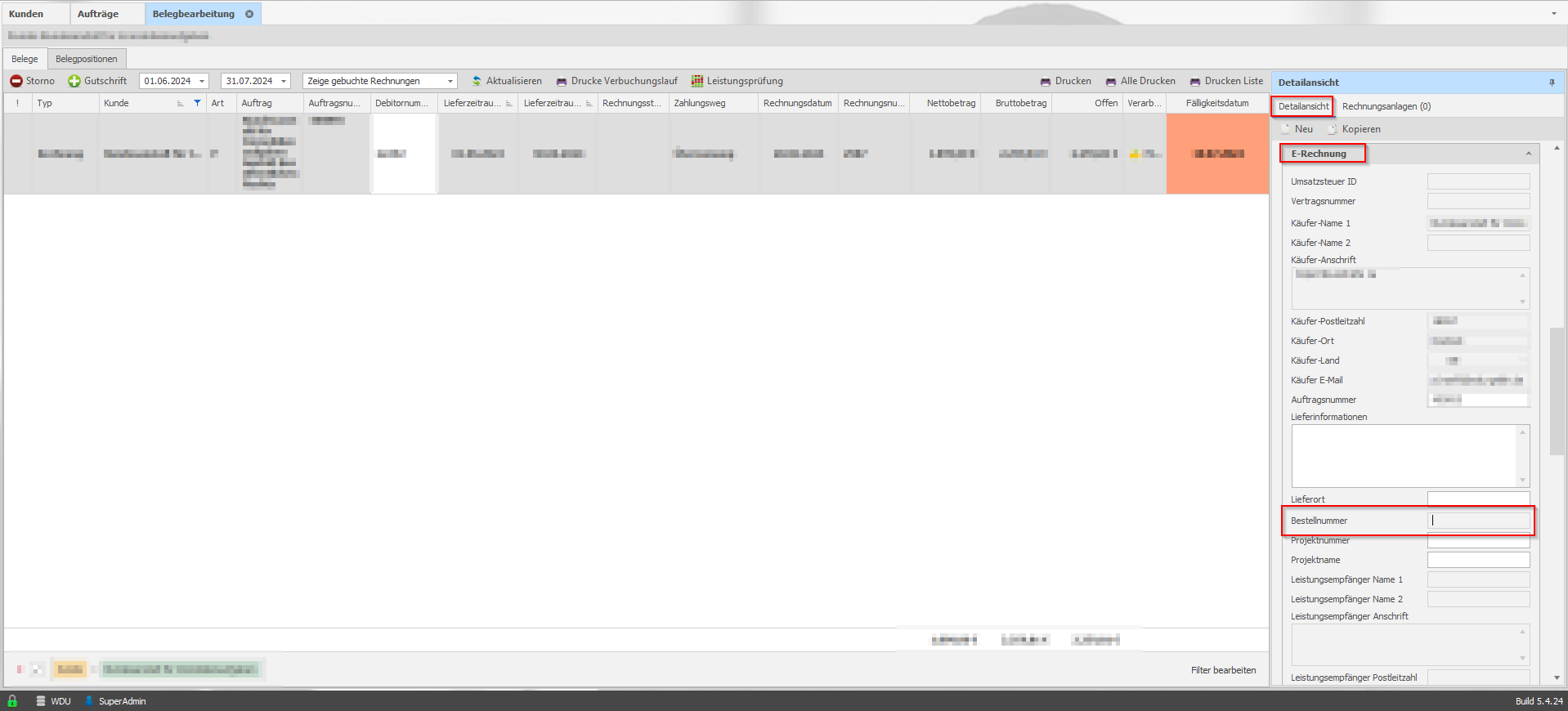Click the Debitornum... column header
Screen dimensions: 1568x711
click(x=405, y=103)
